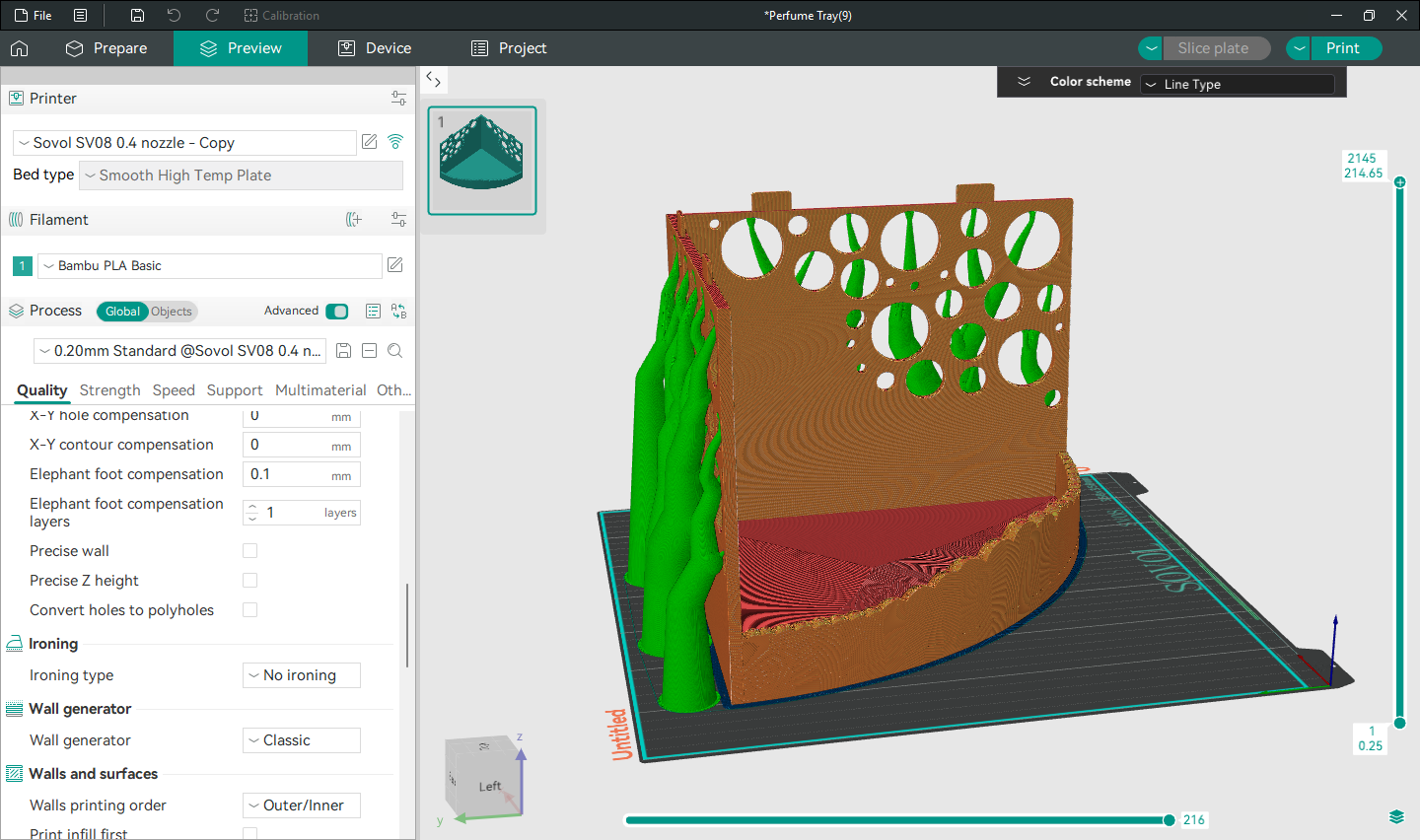Select the Sovol SV08 printer dropdown
The image size is (1420, 840).
pos(184,143)
